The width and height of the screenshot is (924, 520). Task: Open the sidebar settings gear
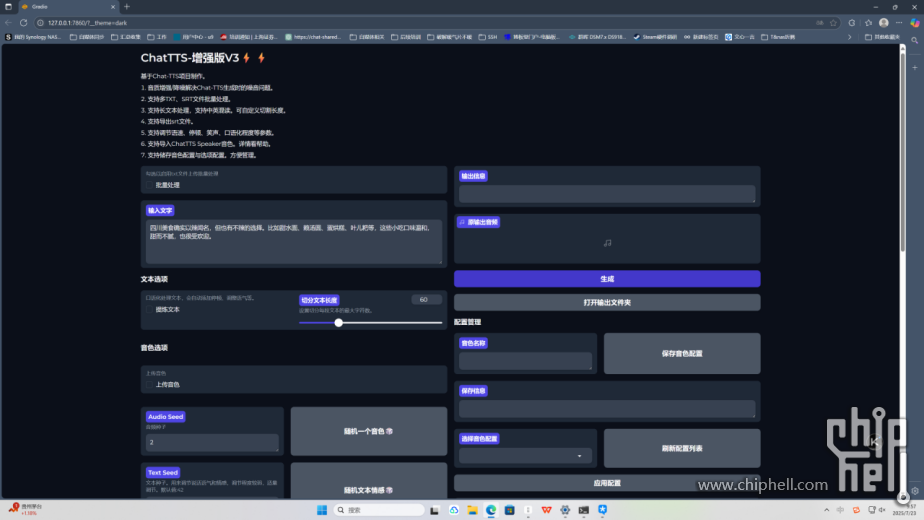[x=915, y=491]
